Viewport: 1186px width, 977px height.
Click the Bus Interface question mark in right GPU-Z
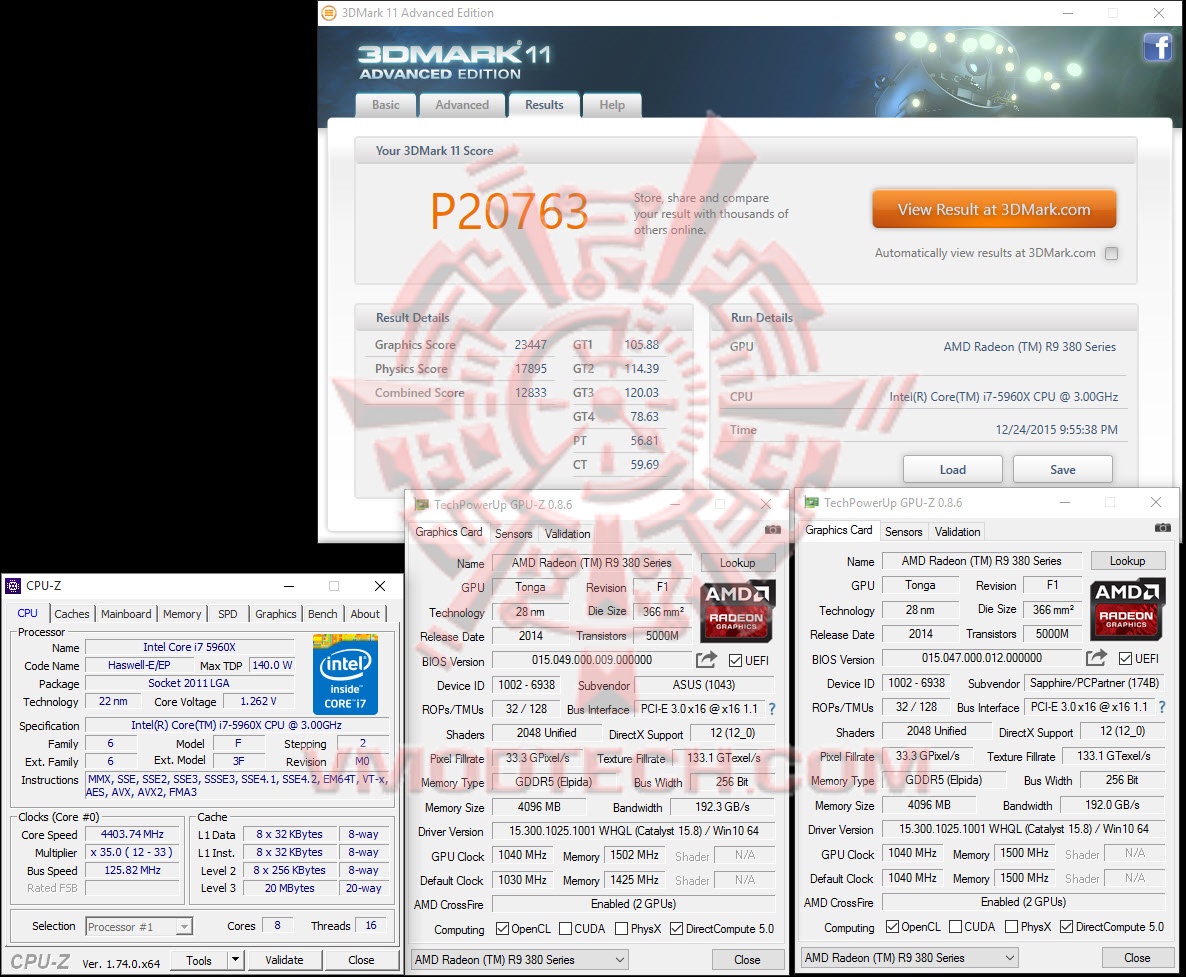click(x=1162, y=707)
